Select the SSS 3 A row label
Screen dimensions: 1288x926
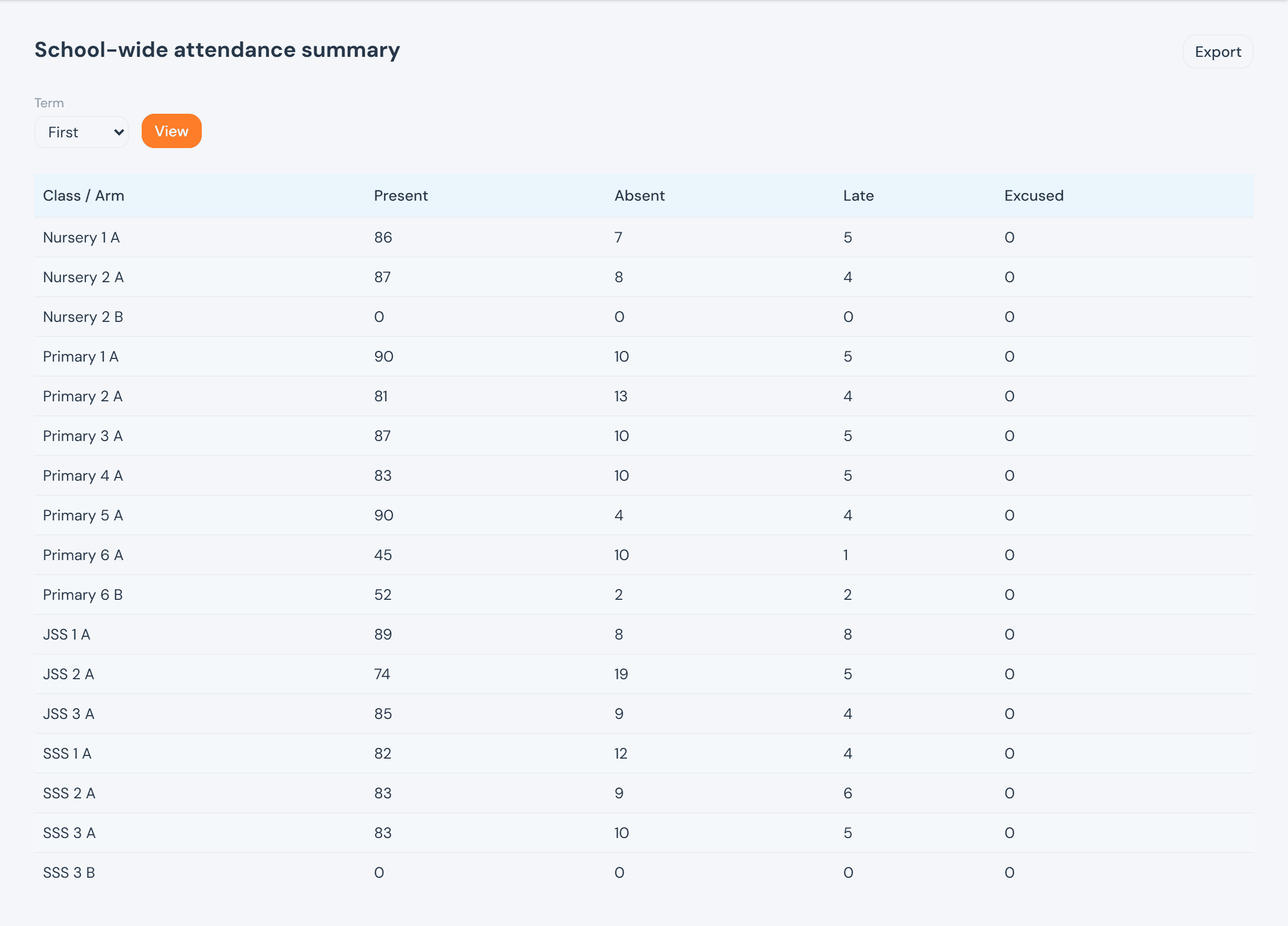pyautogui.click(x=69, y=834)
